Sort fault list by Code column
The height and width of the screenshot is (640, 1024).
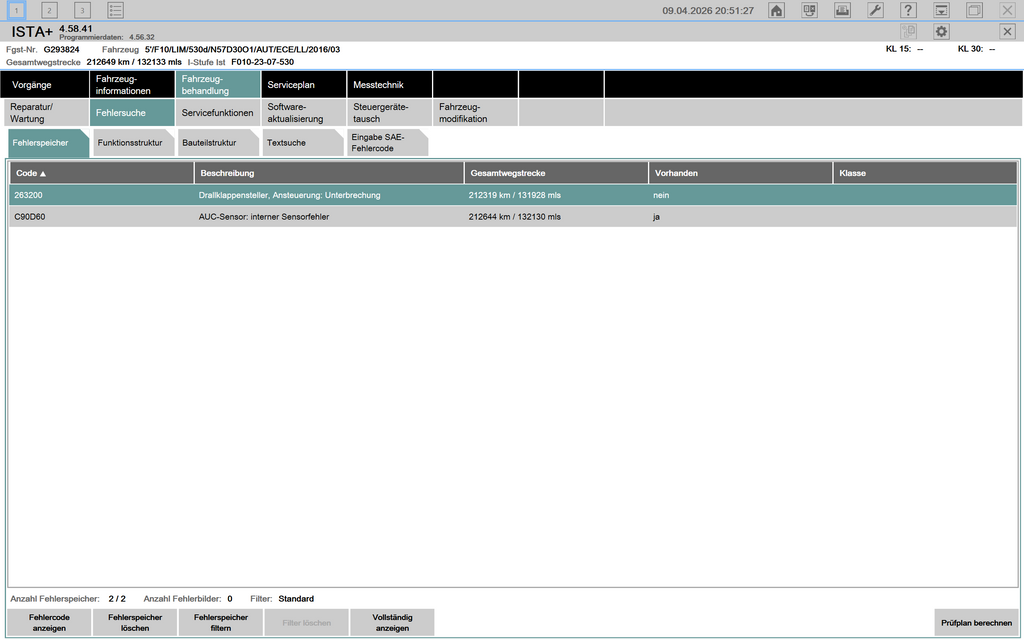[x=100, y=173]
